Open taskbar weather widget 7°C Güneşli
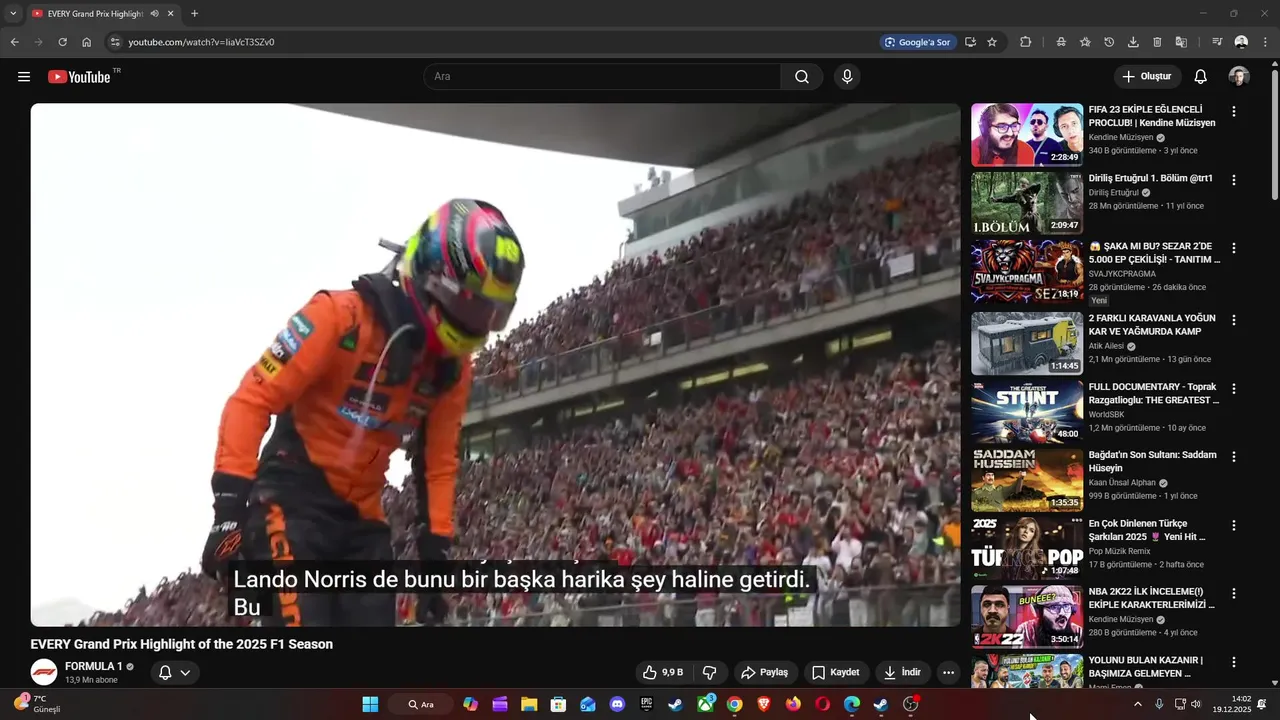The height and width of the screenshot is (720, 1280). pyautogui.click(x=37, y=704)
